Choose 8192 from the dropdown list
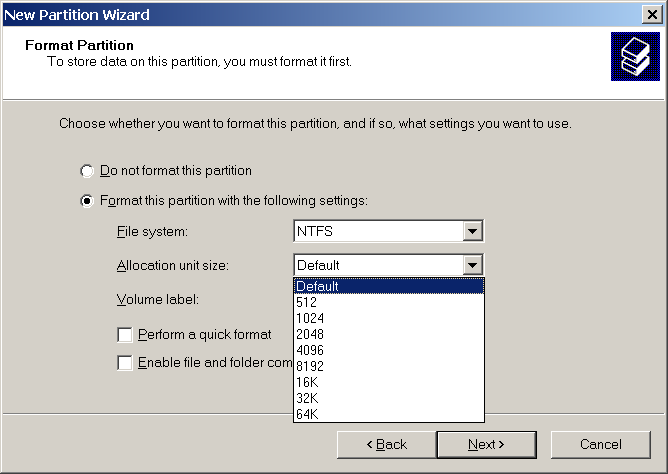 (x=388, y=366)
